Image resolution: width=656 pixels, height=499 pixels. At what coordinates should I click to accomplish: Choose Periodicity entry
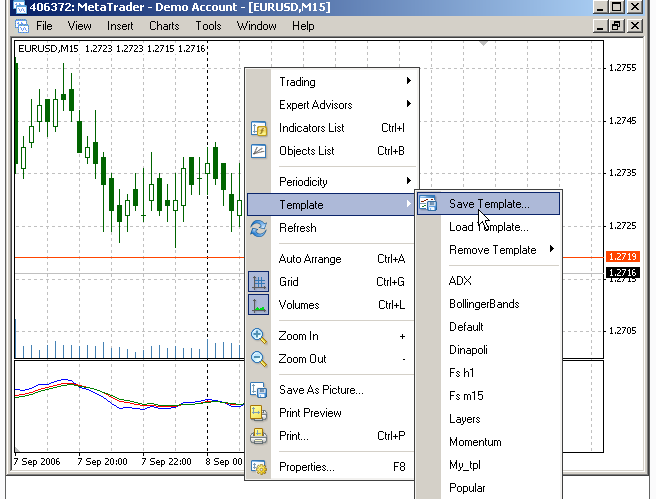click(x=331, y=182)
